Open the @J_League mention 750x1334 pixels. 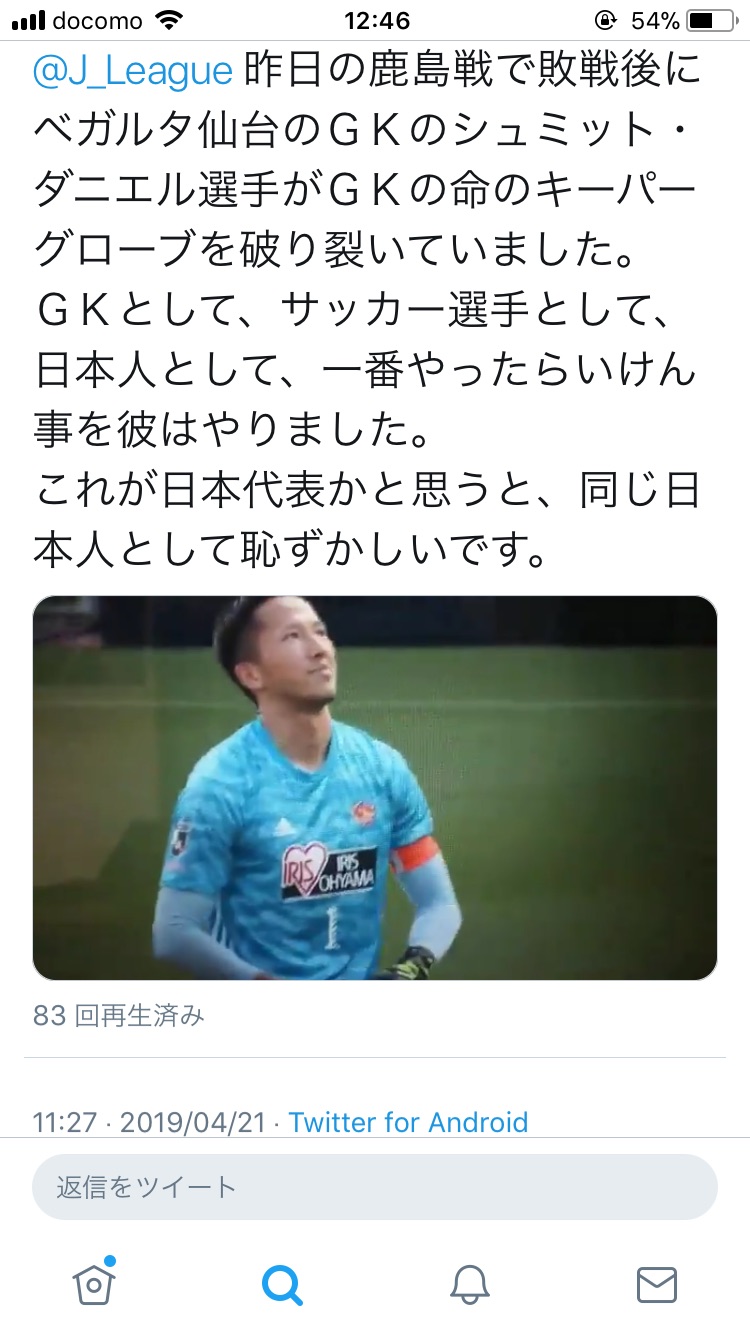point(133,70)
